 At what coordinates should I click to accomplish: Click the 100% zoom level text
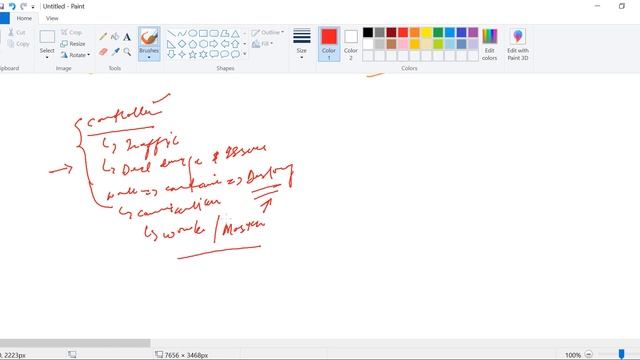573,355
